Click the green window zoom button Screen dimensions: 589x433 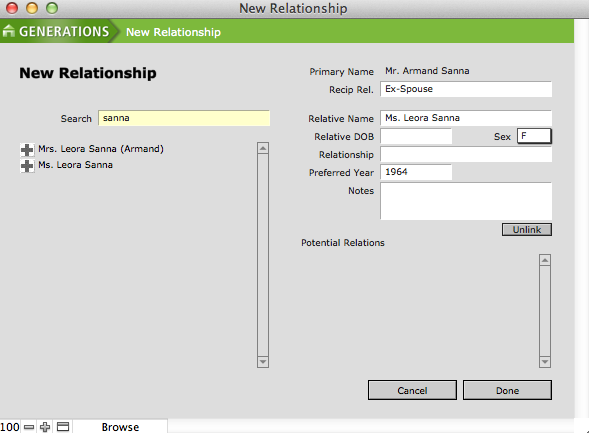(52, 8)
